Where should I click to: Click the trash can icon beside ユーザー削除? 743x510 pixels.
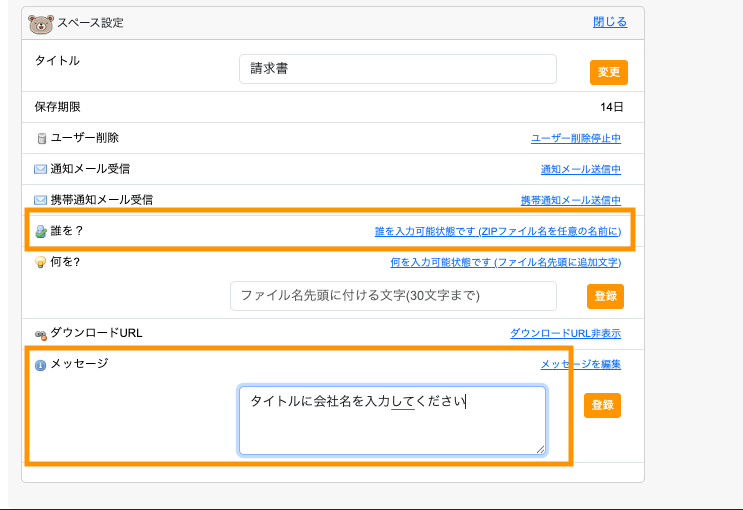[41, 139]
